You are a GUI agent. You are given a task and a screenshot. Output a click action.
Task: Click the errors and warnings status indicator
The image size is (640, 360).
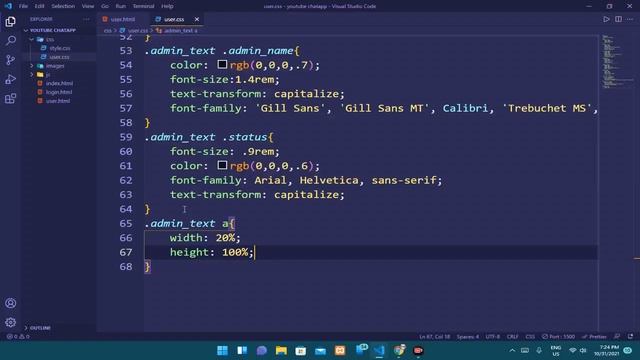point(18,336)
